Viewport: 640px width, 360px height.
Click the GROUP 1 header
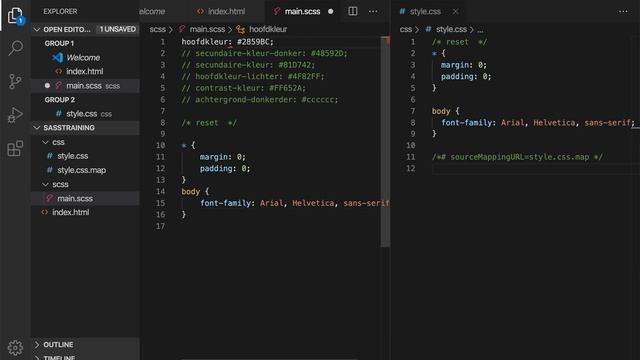pyautogui.click(x=60, y=43)
